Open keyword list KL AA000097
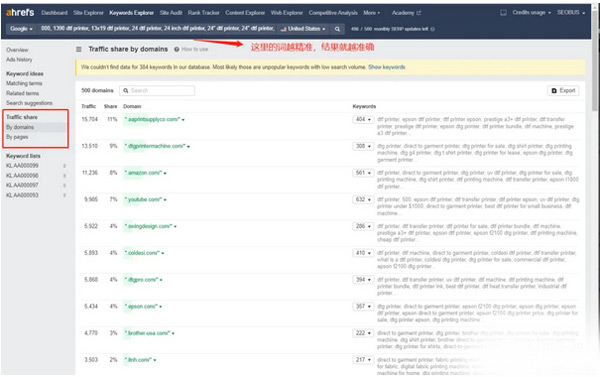This screenshot has height=377, width=600. tap(22, 185)
